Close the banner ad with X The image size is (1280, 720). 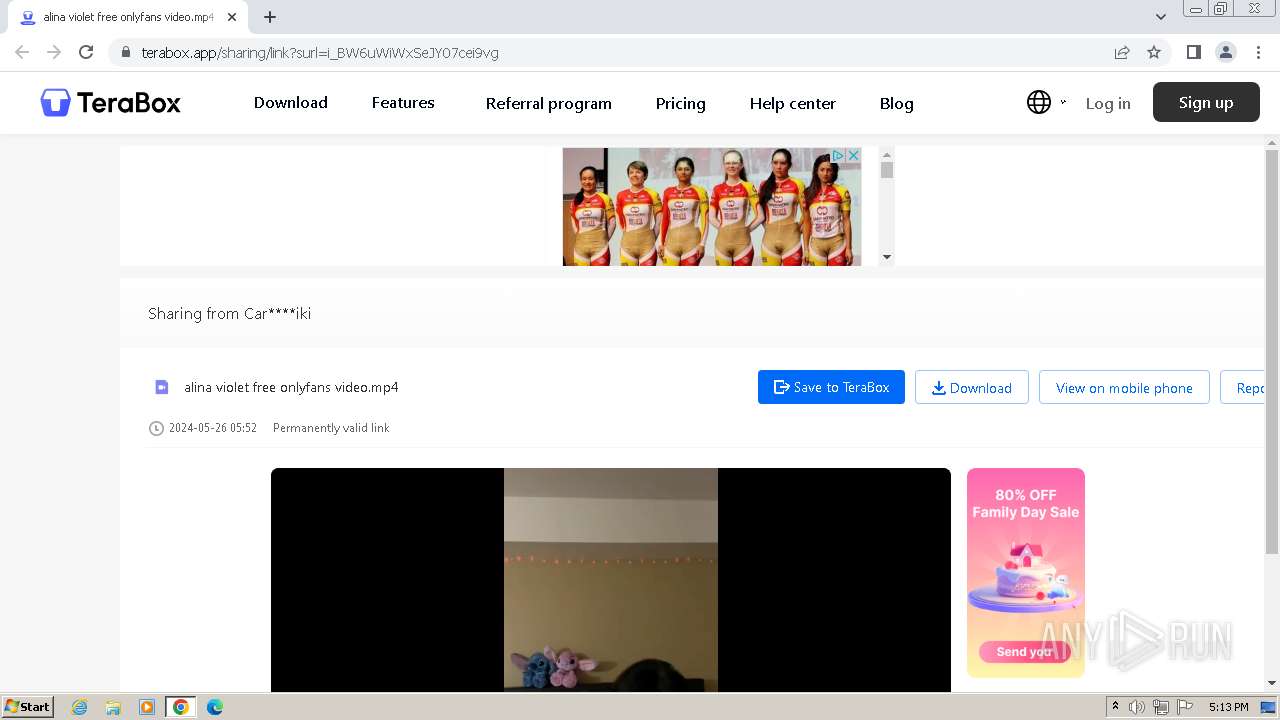(x=854, y=156)
